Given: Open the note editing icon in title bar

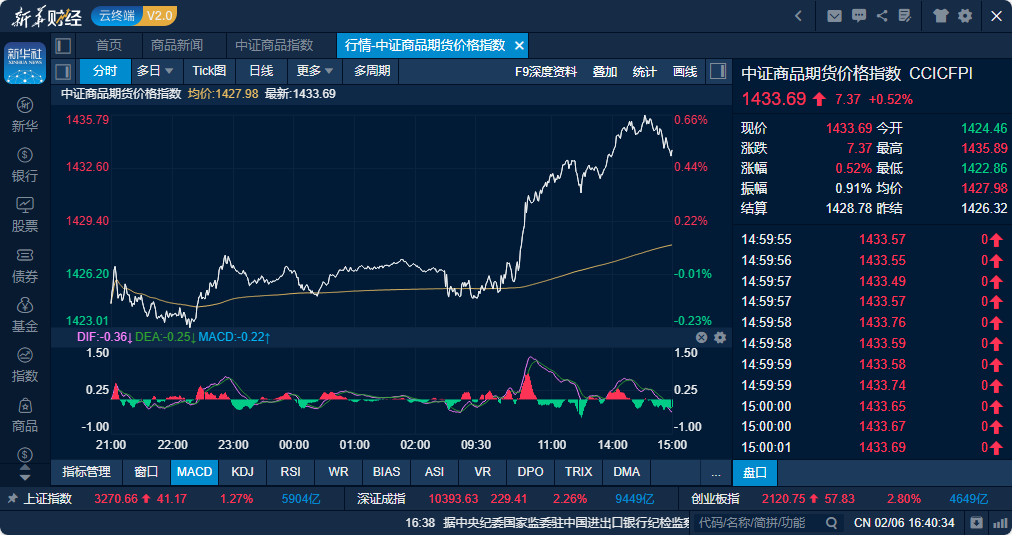Looking at the screenshot, I should click(905, 16).
